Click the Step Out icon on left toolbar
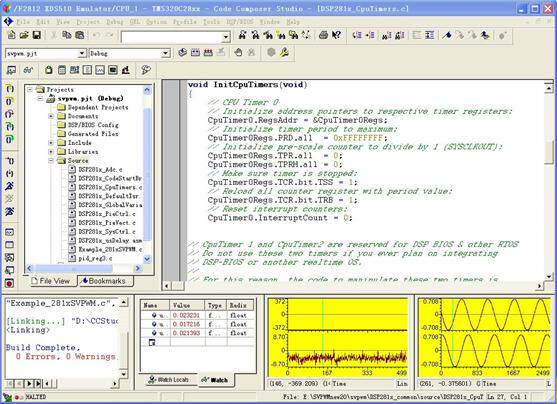Screen dimensions: 557x404 [x=10, y=114]
